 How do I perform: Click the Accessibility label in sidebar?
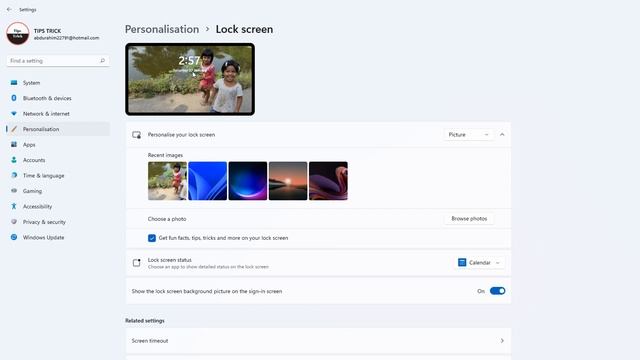click(x=38, y=207)
